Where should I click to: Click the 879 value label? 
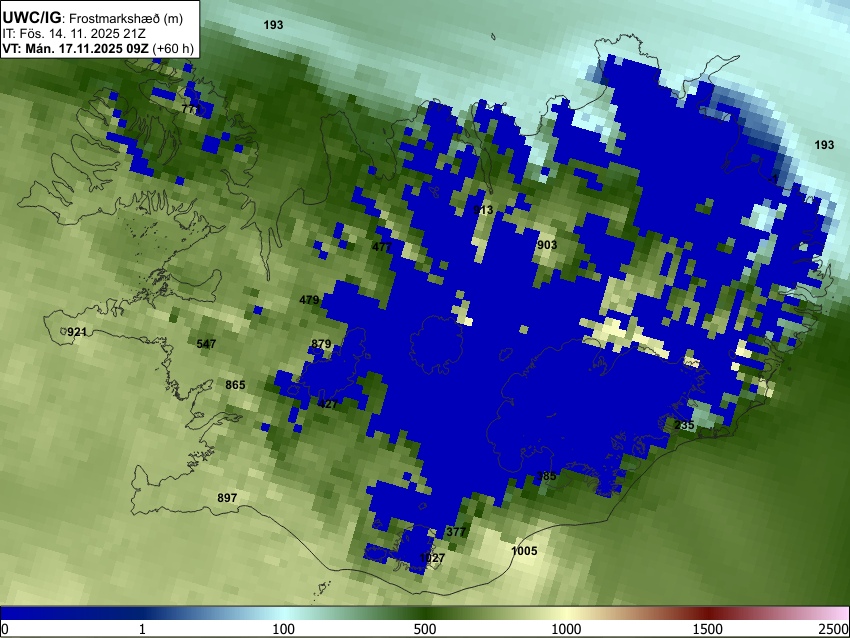coord(321,344)
